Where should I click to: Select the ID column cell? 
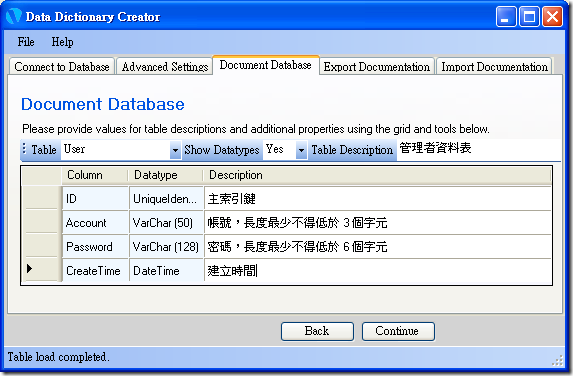point(95,199)
